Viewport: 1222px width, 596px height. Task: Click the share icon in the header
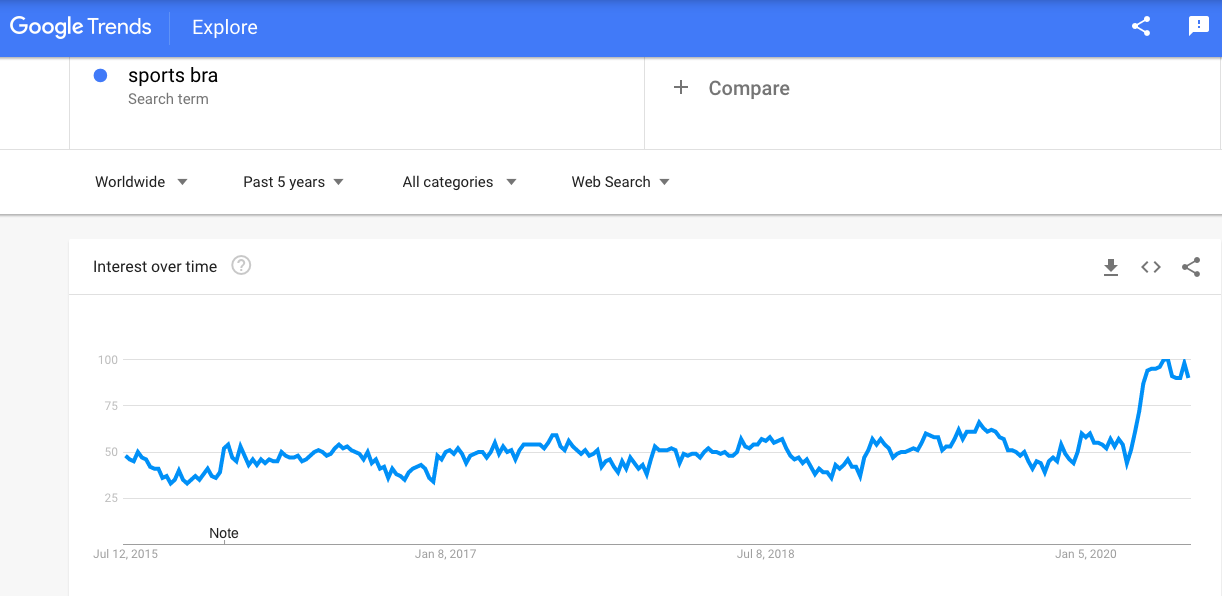[x=1141, y=27]
